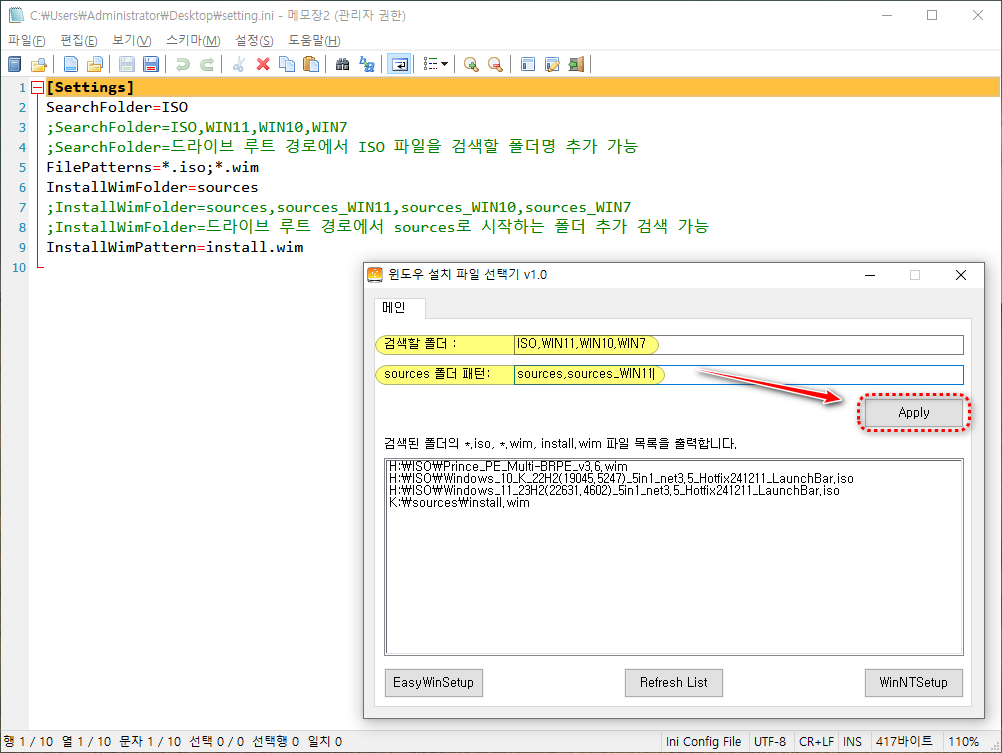Click the exit door icon

coord(576,64)
